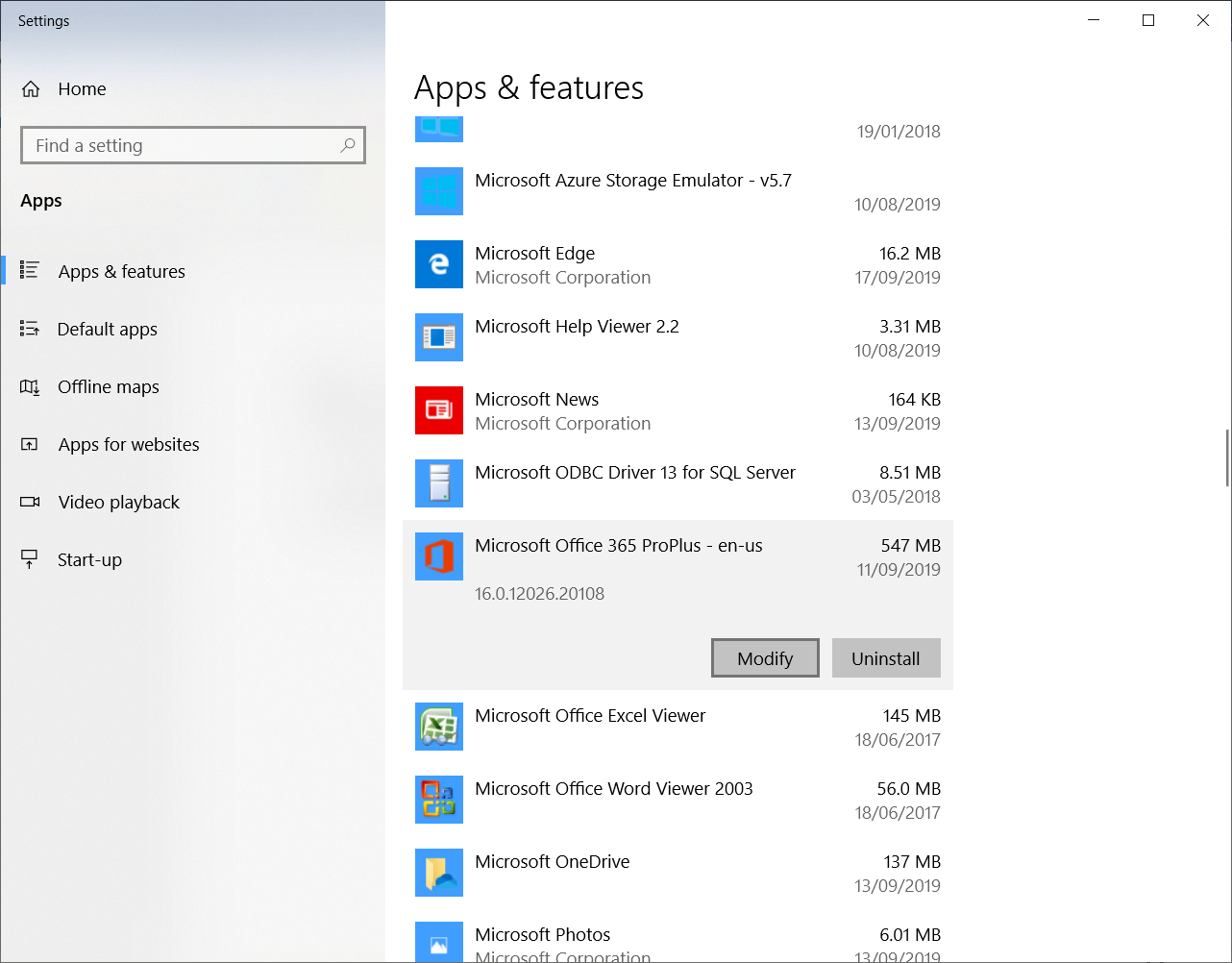Open Apps & features page

tap(192, 271)
